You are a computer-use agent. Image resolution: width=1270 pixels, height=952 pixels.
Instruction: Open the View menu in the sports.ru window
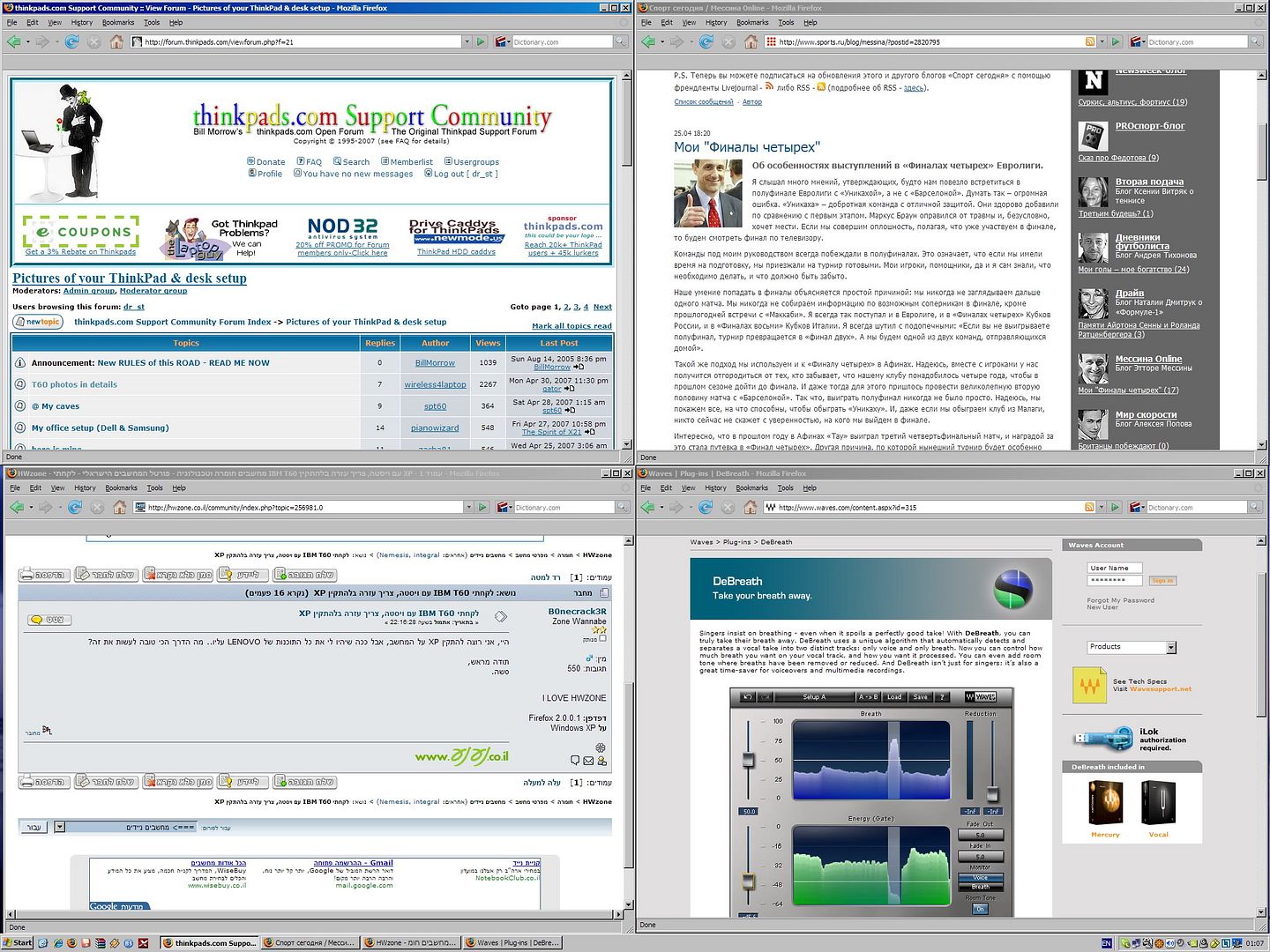689,22
